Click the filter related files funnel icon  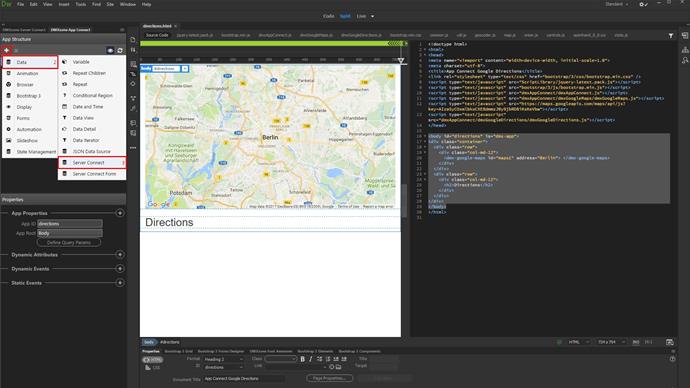[671, 36]
